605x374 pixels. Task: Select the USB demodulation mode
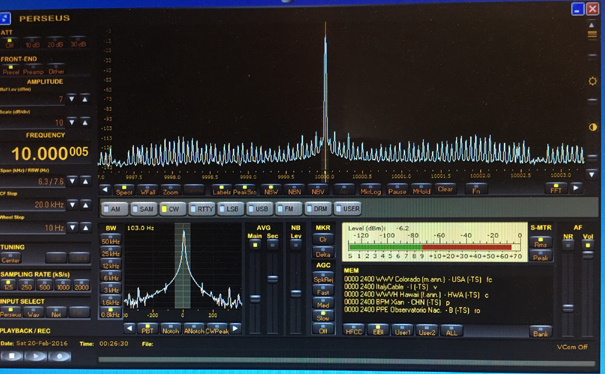point(259,209)
